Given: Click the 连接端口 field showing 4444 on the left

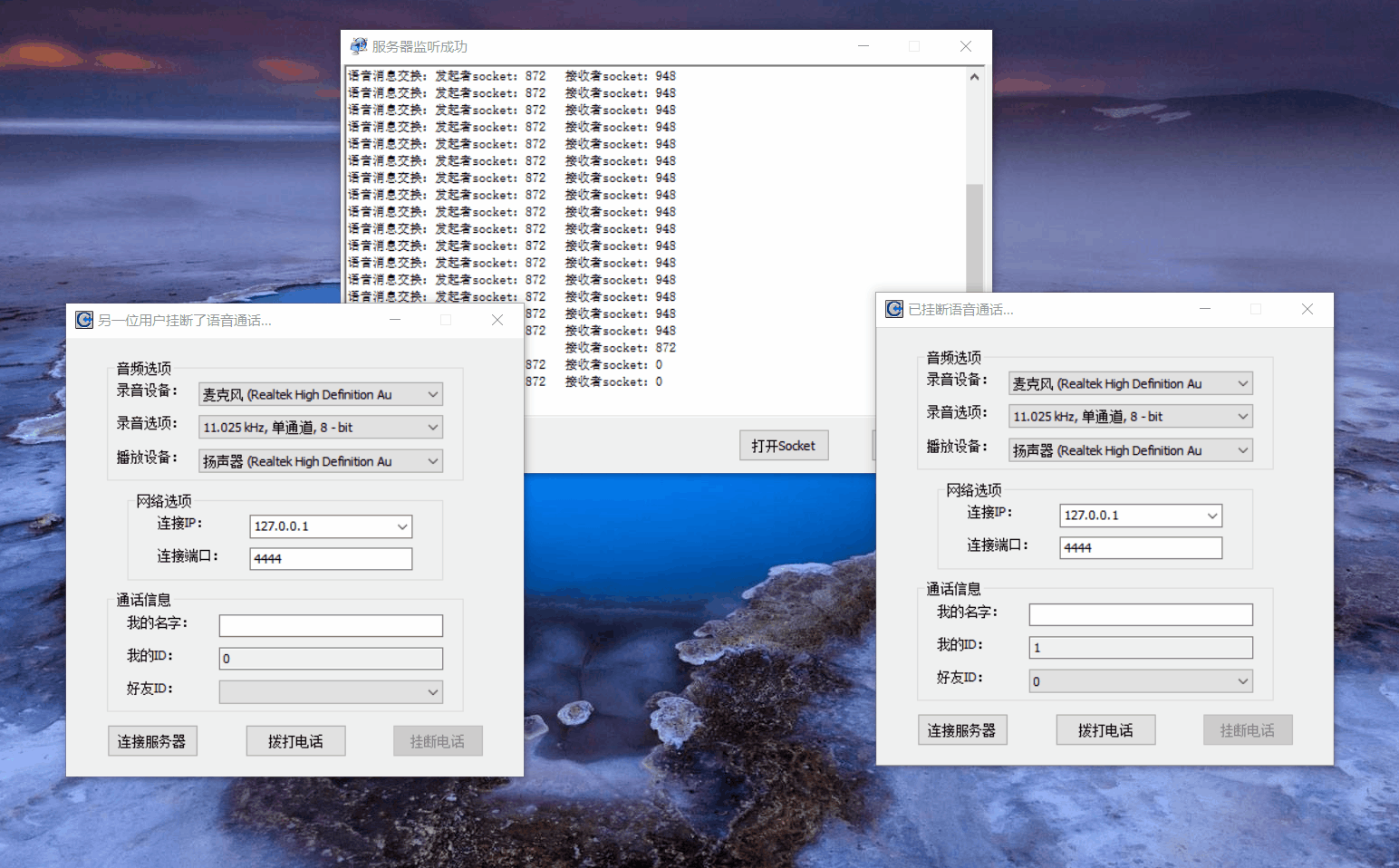Looking at the screenshot, I should (330, 558).
